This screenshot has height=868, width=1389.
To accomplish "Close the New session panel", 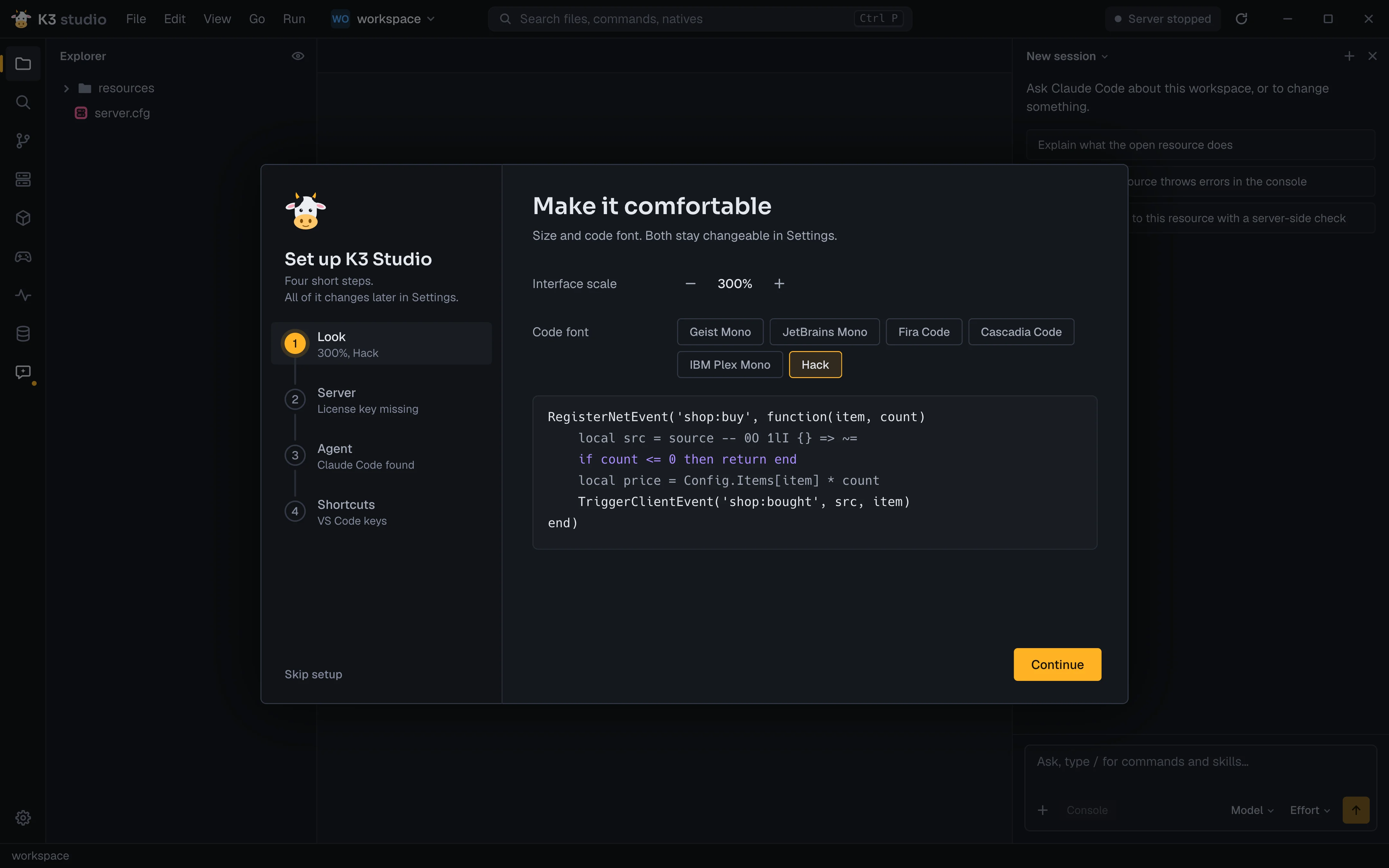I will (x=1372, y=56).
